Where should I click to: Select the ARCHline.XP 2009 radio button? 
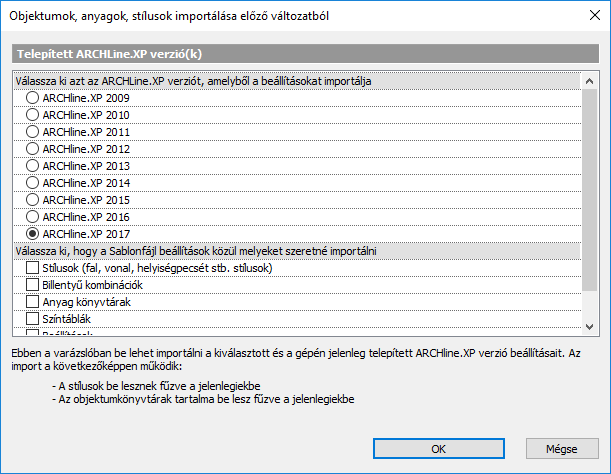[x=33, y=98]
